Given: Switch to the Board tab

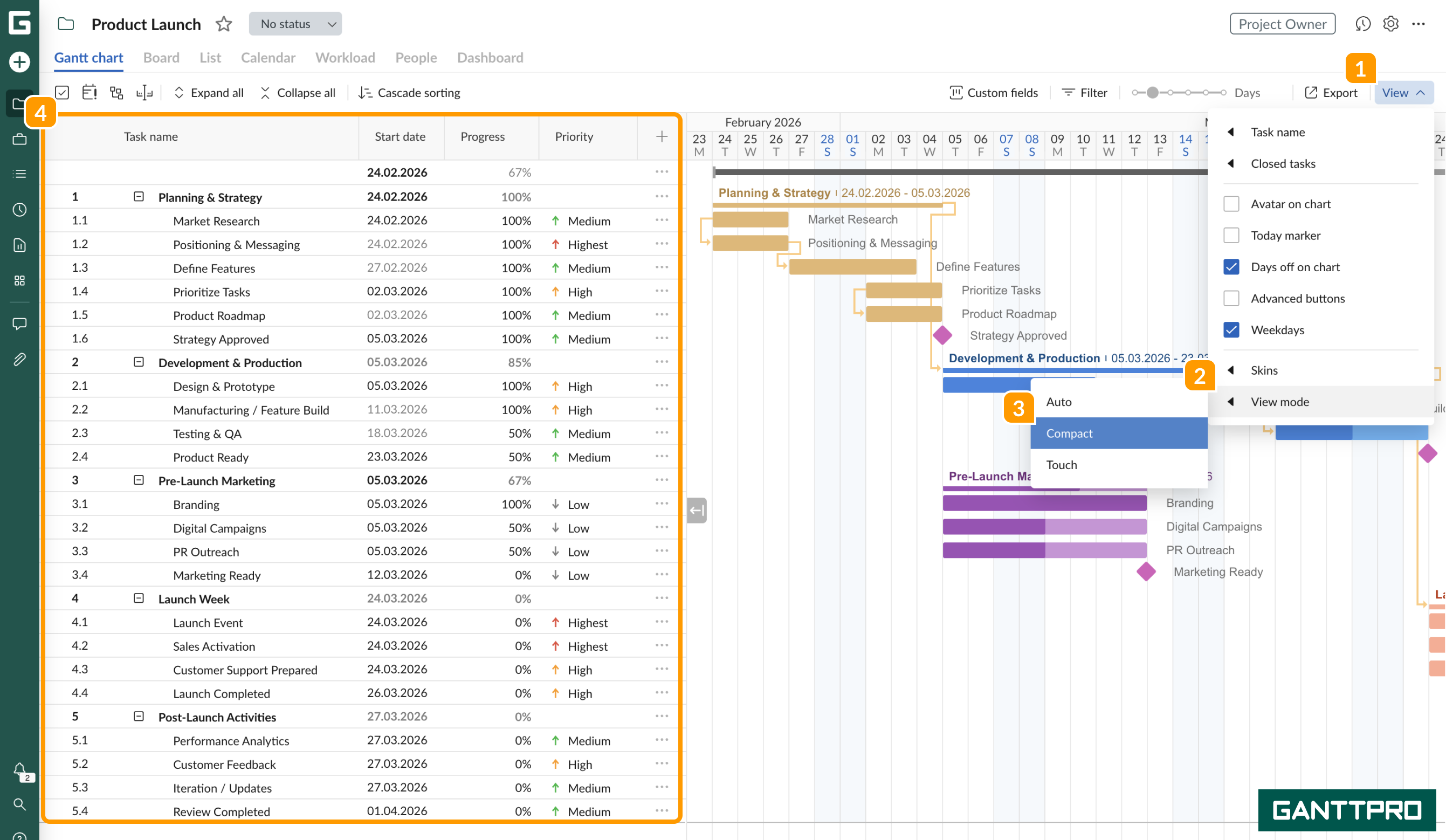Looking at the screenshot, I should [x=161, y=57].
